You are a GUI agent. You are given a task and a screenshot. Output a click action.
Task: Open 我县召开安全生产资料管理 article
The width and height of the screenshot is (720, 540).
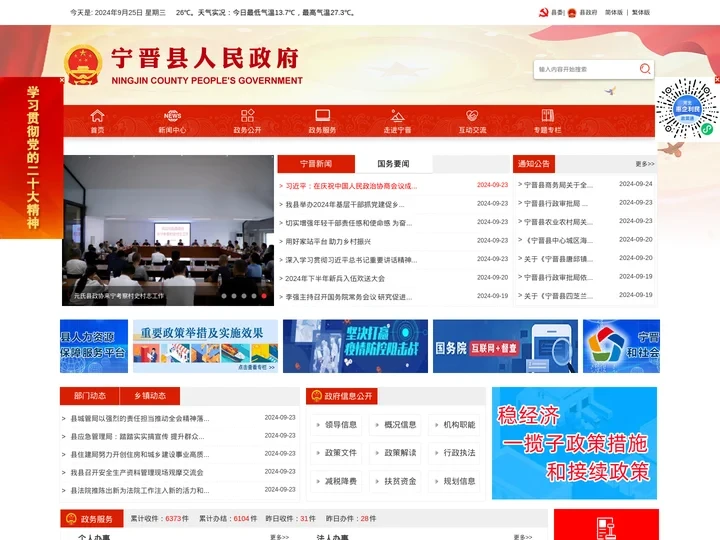(x=137, y=472)
